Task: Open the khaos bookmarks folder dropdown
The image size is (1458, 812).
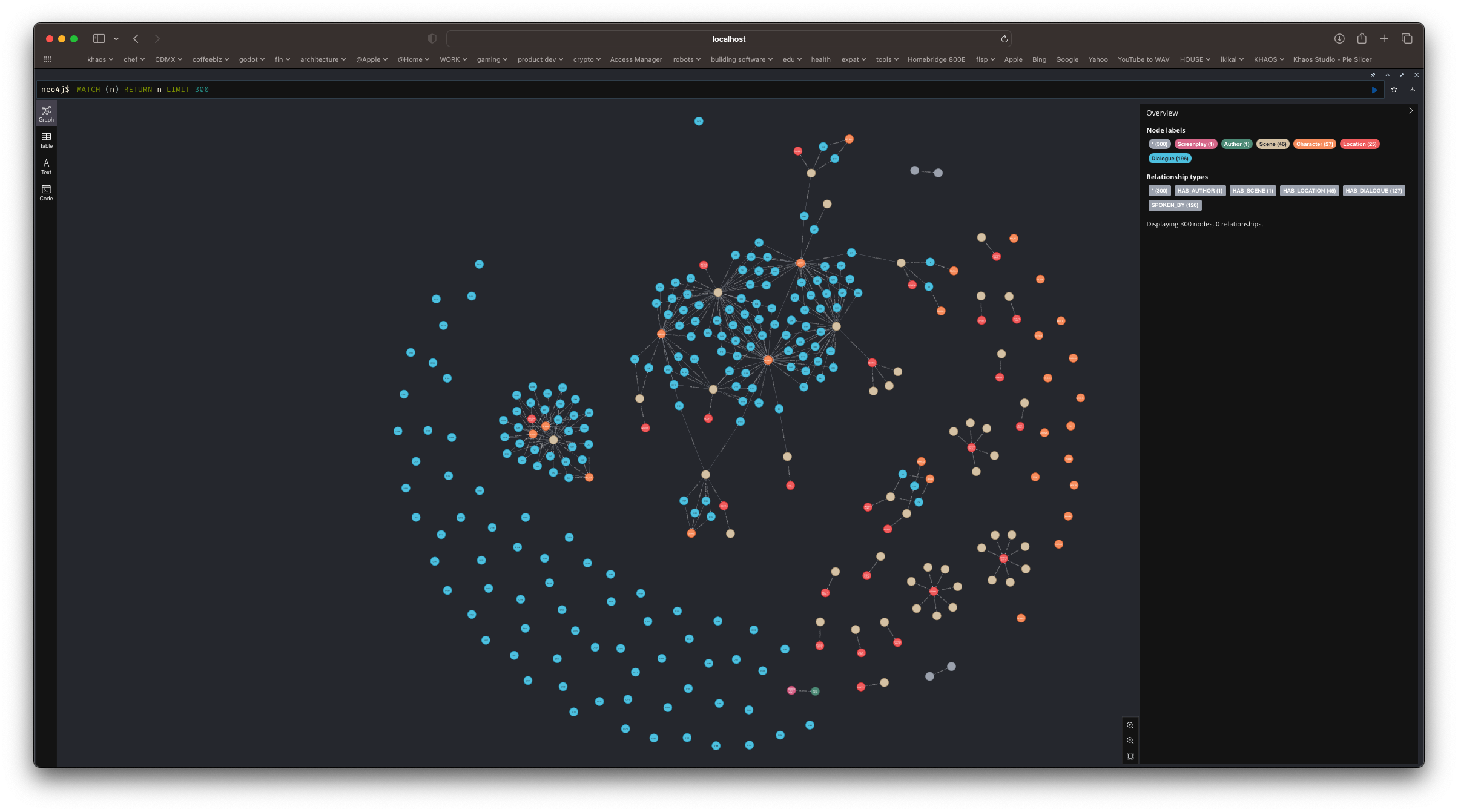Action: click(100, 59)
